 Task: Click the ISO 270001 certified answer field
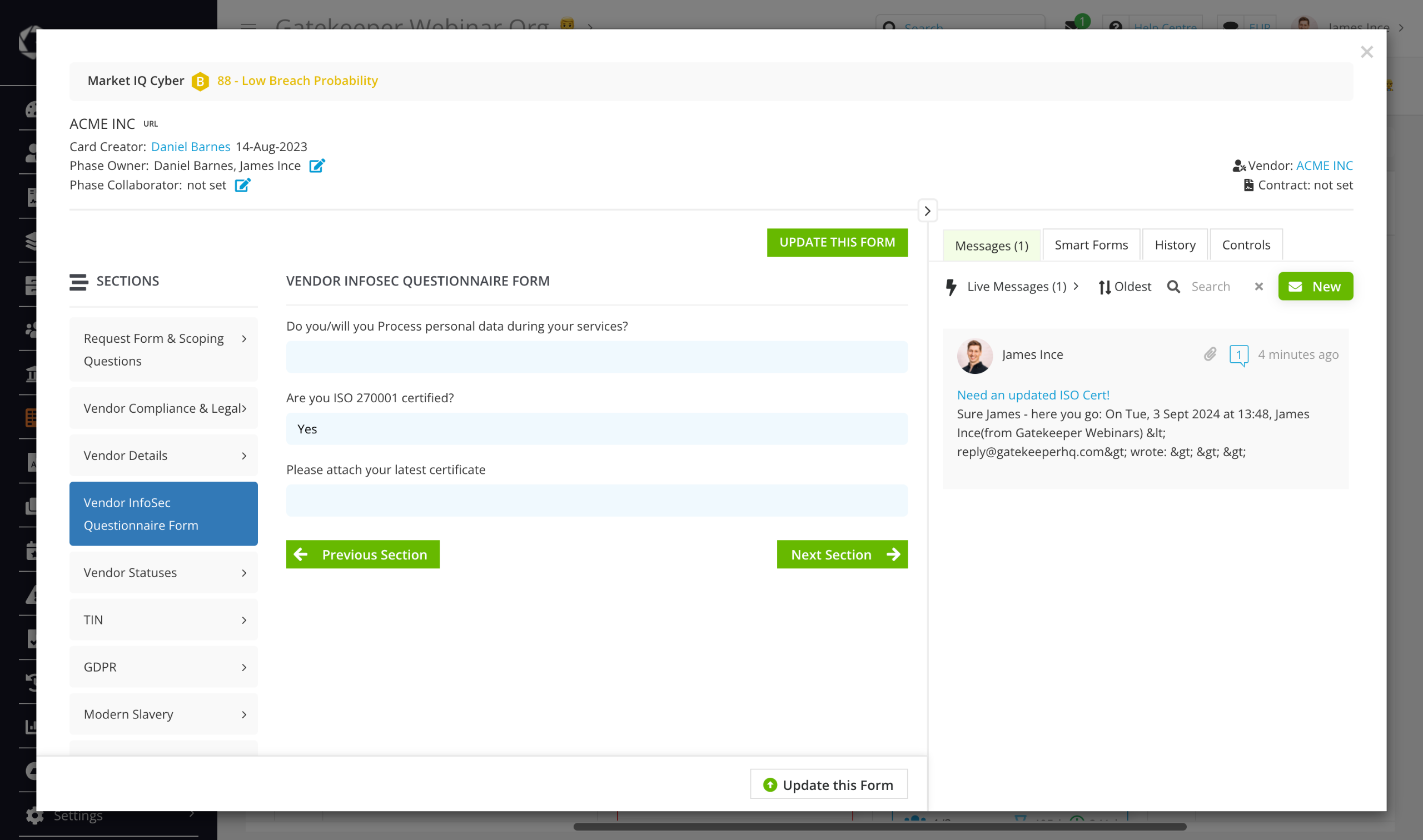pos(596,429)
